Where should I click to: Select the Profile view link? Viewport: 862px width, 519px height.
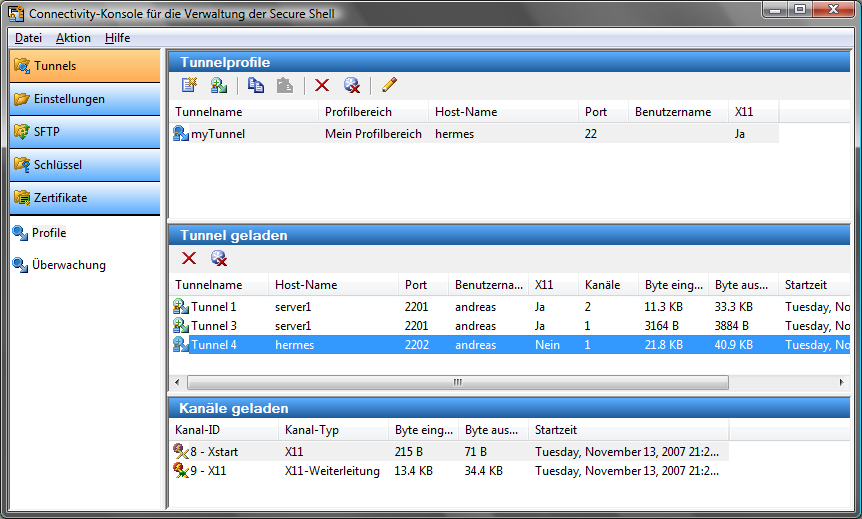(49, 233)
